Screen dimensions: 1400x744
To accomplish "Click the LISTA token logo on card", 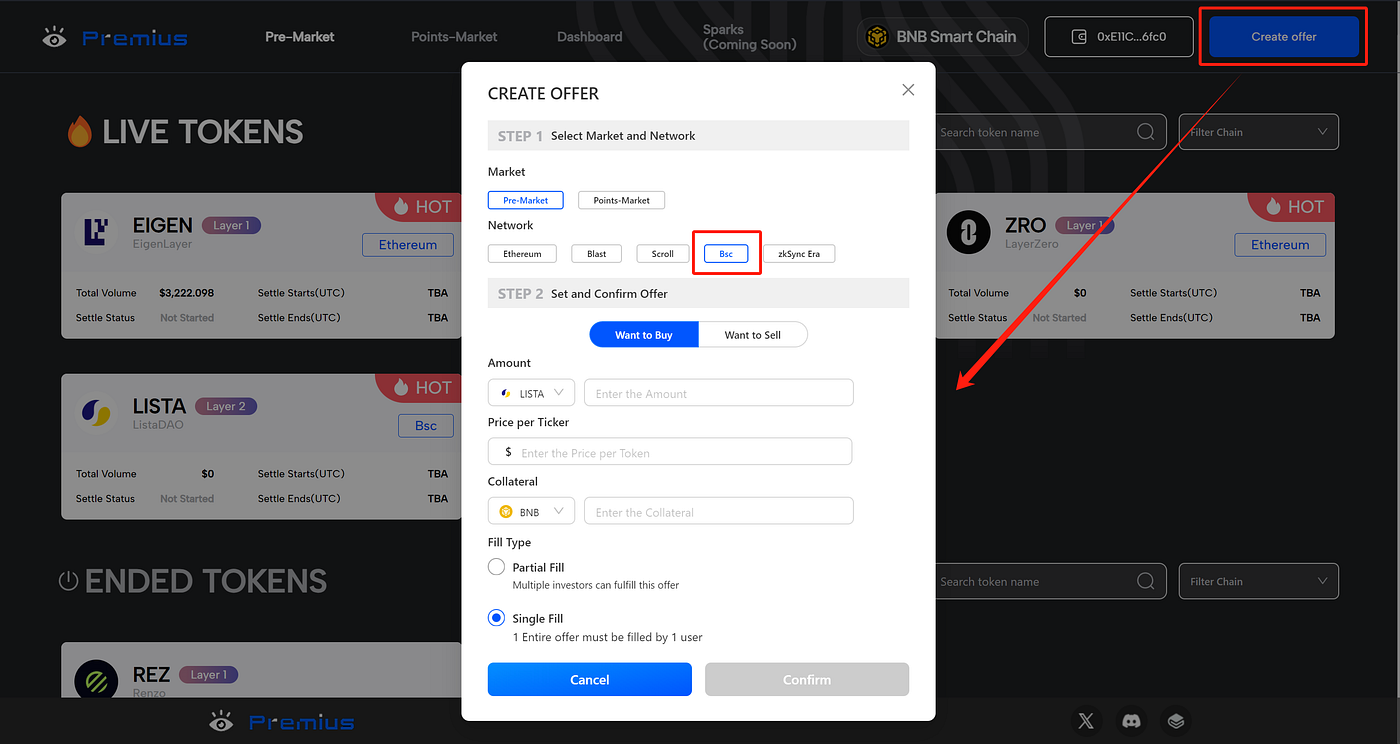I will [97, 413].
